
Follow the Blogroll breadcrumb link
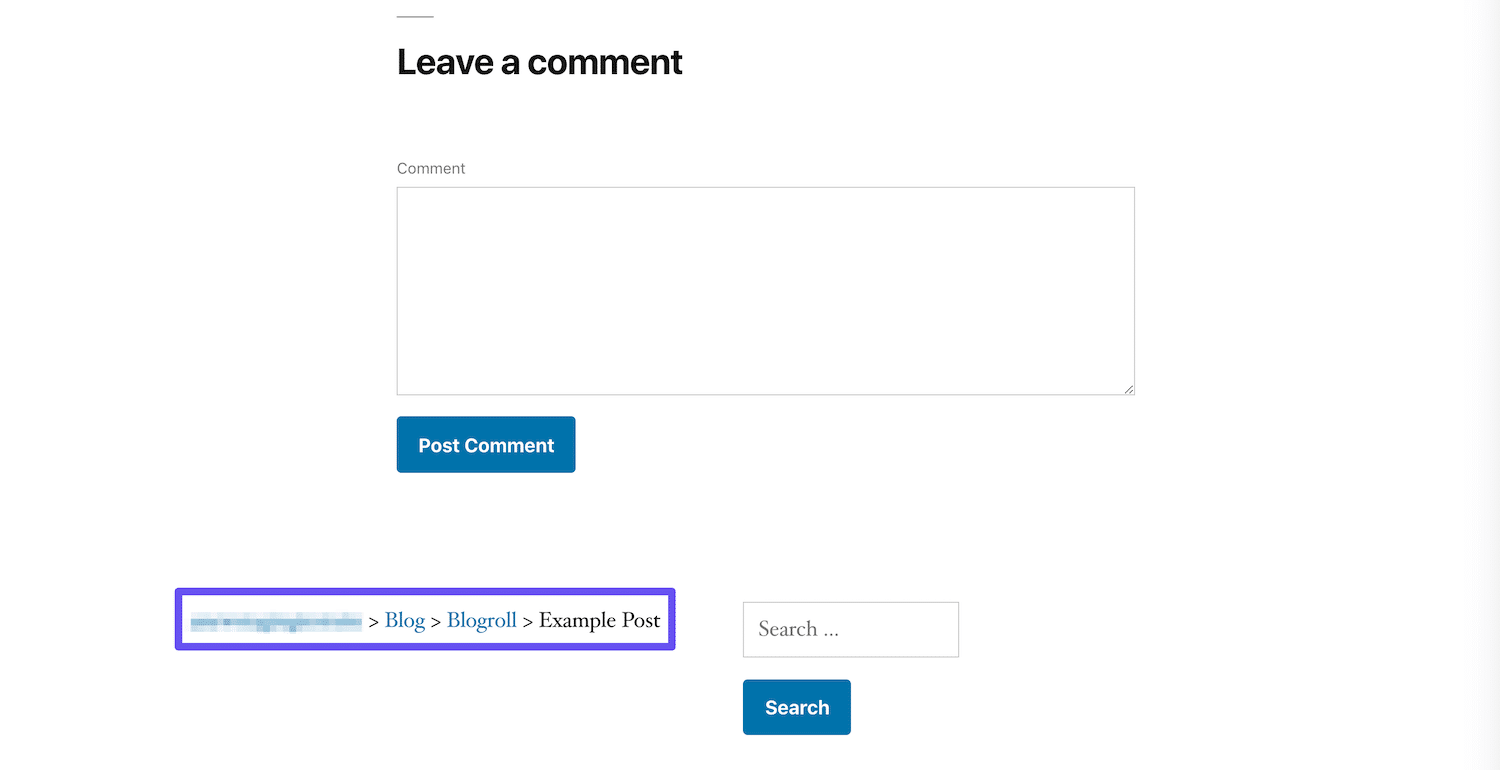click(482, 621)
